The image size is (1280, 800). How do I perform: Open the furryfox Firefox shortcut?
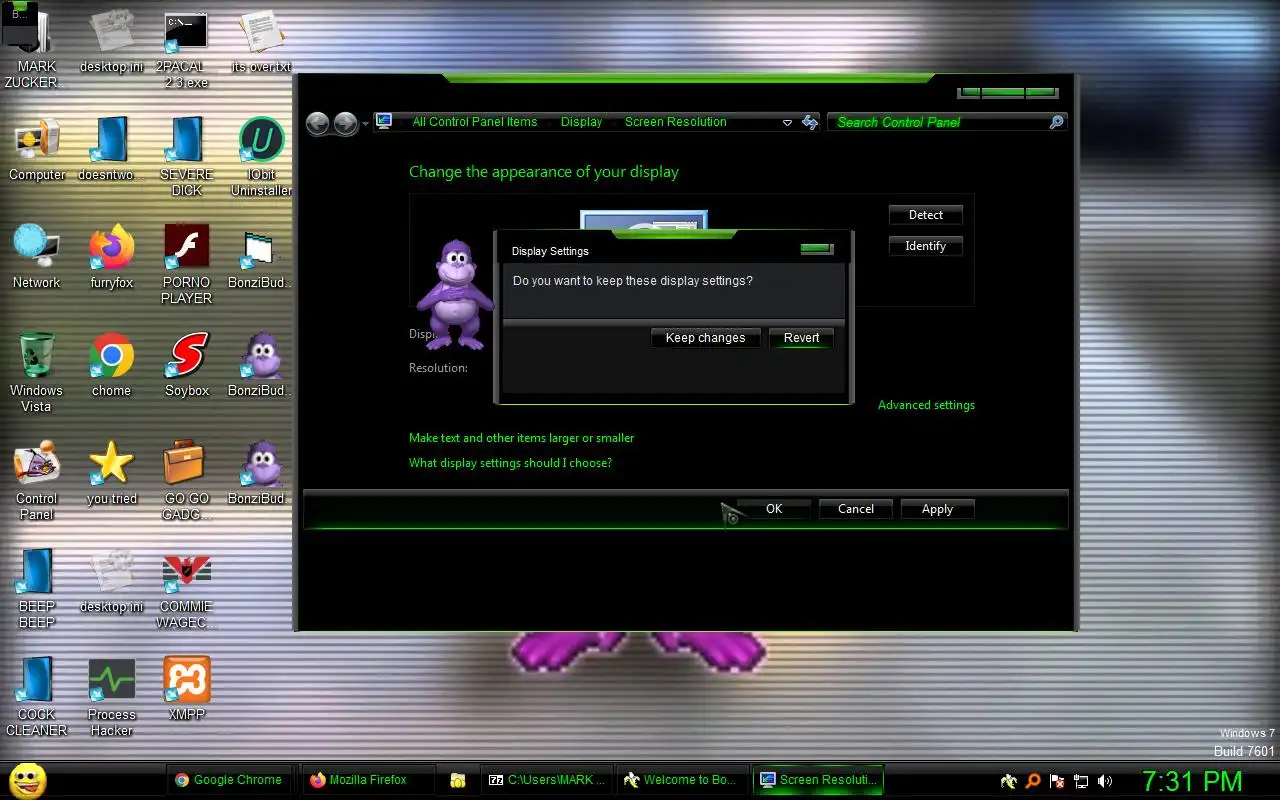pos(111,257)
